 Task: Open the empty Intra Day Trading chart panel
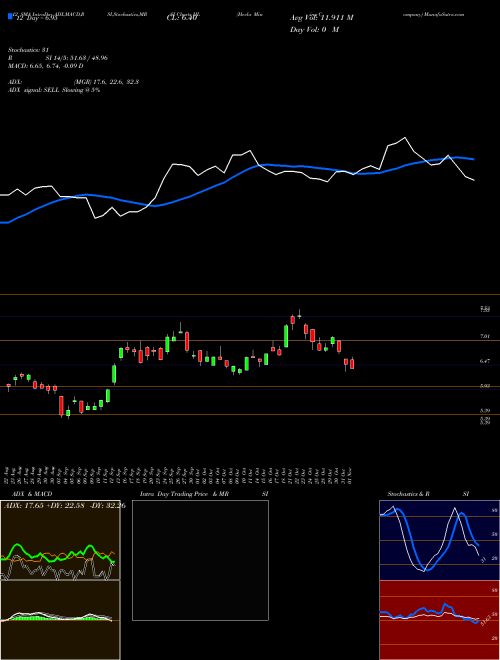click(x=200, y=560)
